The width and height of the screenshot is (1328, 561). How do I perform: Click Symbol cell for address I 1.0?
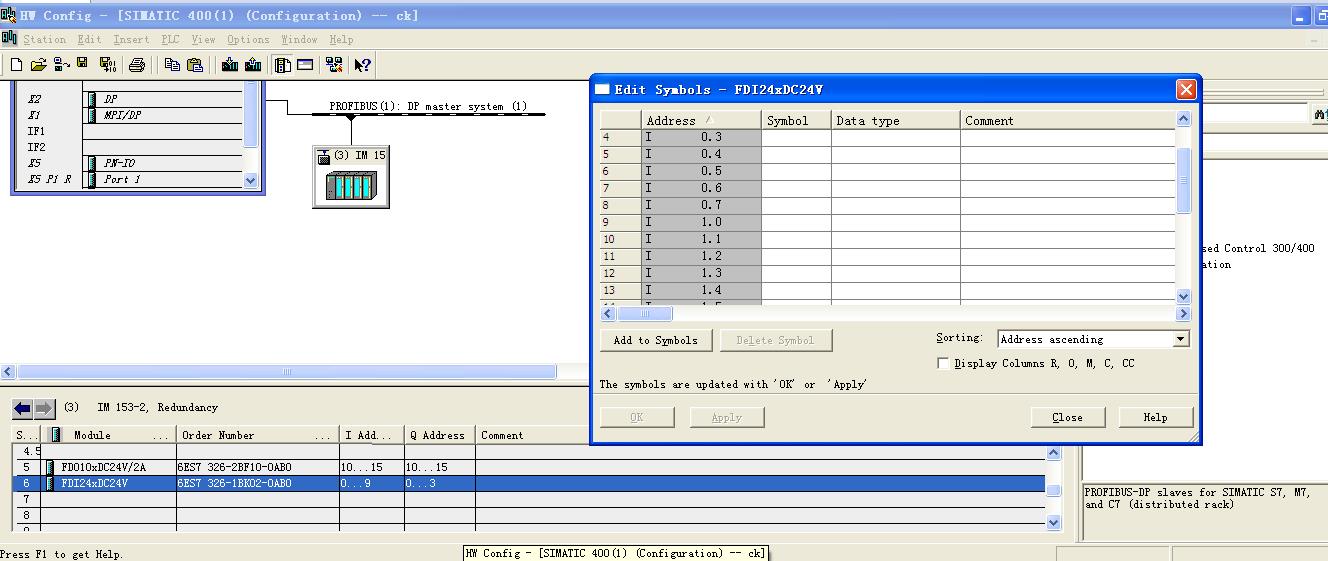click(x=796, y=222)
